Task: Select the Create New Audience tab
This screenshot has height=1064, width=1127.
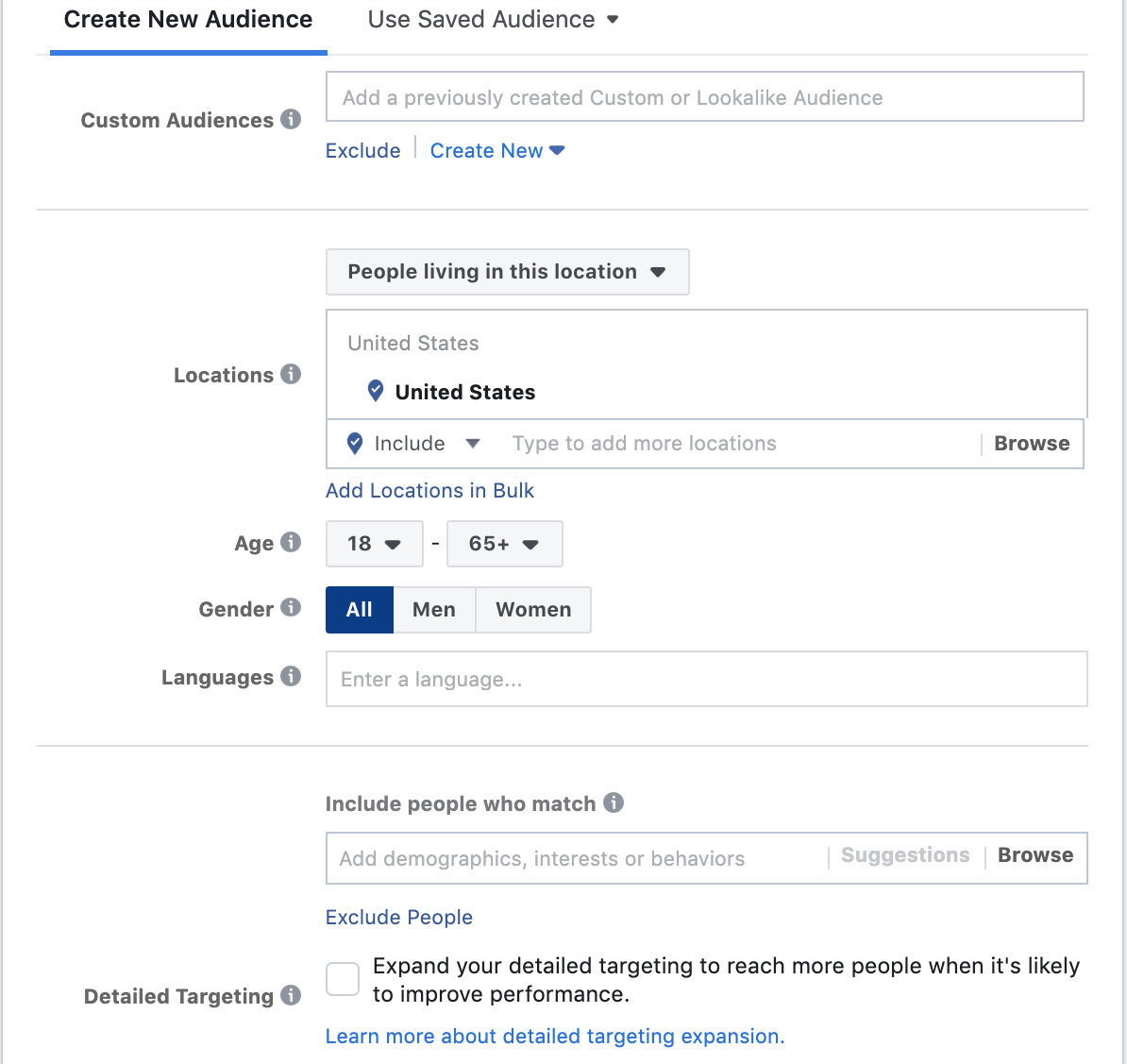Action: point(187,19)
